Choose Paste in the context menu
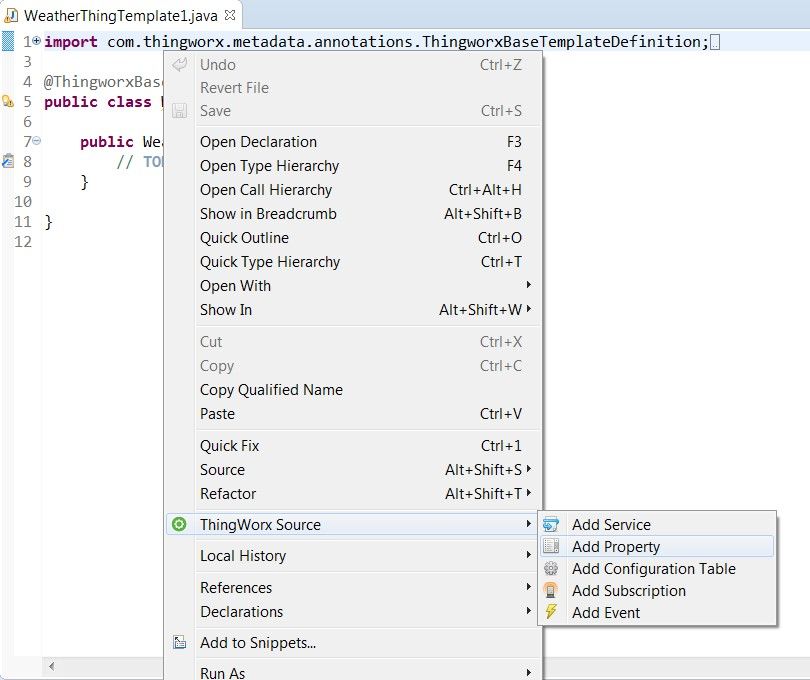This screenshot has height=680, width=810. [217, 414]
